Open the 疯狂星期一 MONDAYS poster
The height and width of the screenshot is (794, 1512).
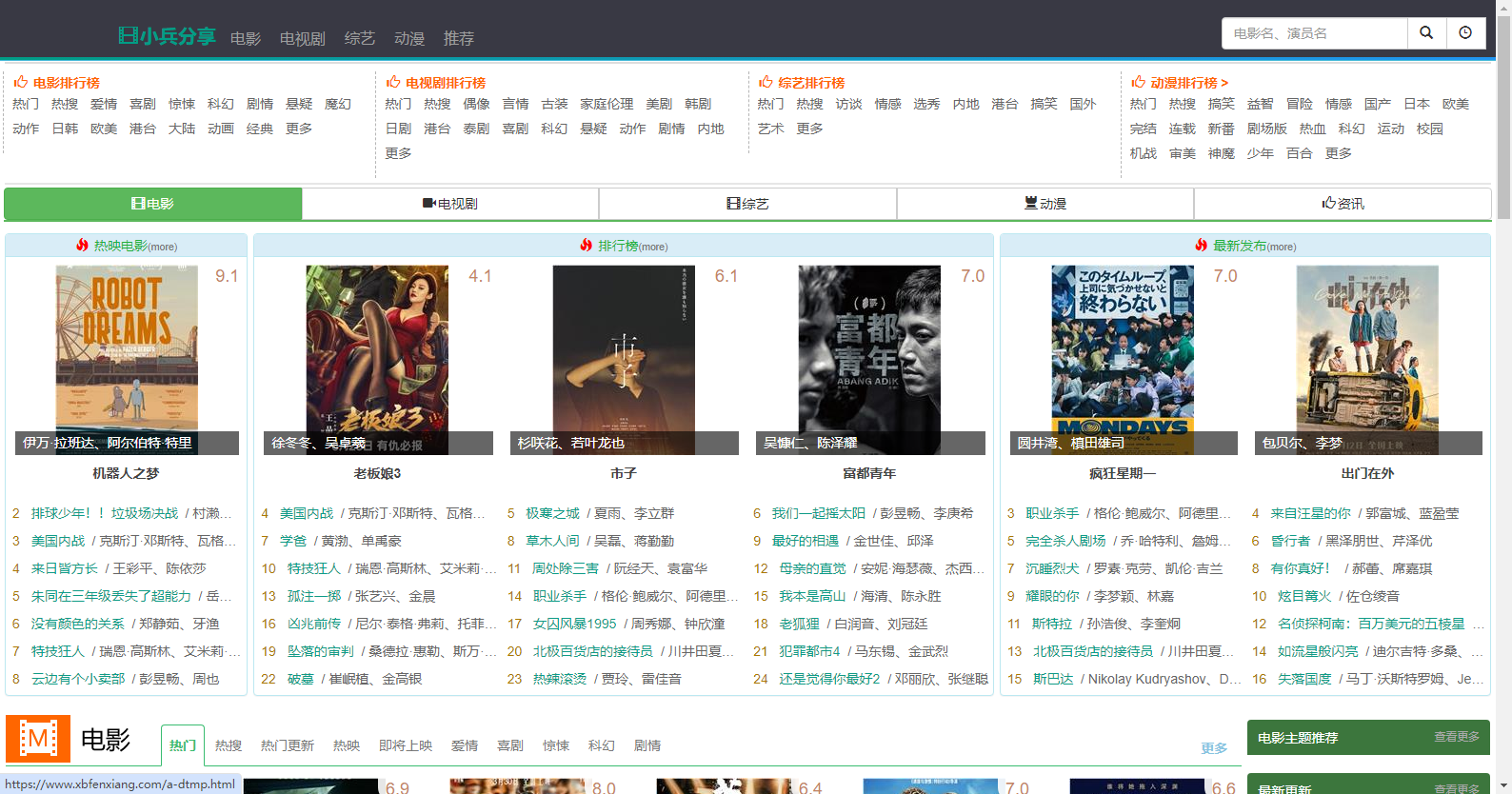click(x=1123, y=360)
